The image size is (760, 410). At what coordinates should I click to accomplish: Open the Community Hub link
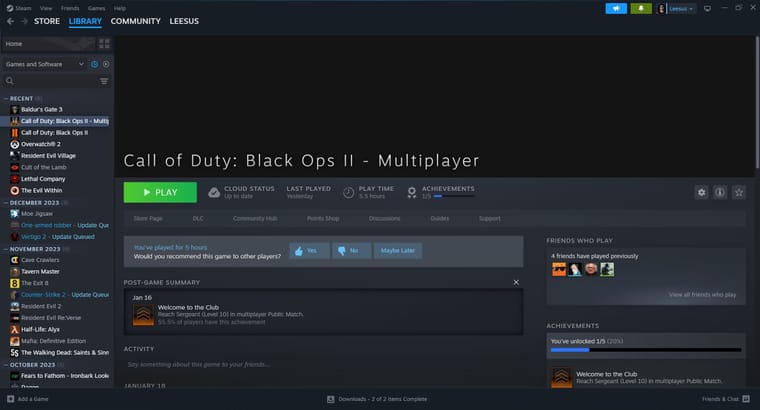click(255, 219)
